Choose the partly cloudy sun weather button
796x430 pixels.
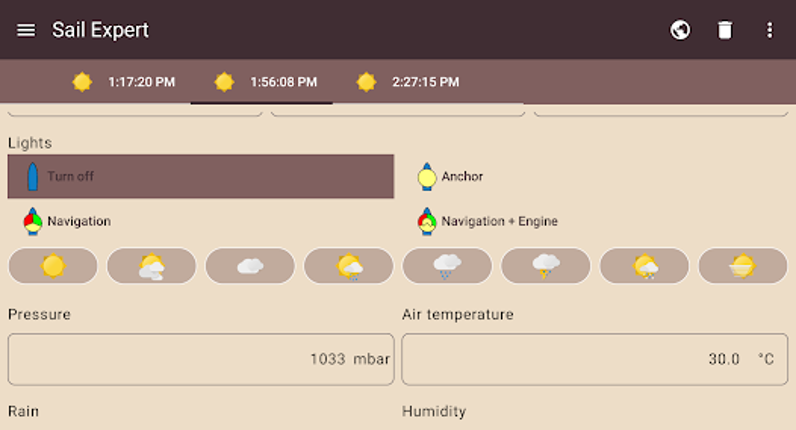tap(152, 266)
